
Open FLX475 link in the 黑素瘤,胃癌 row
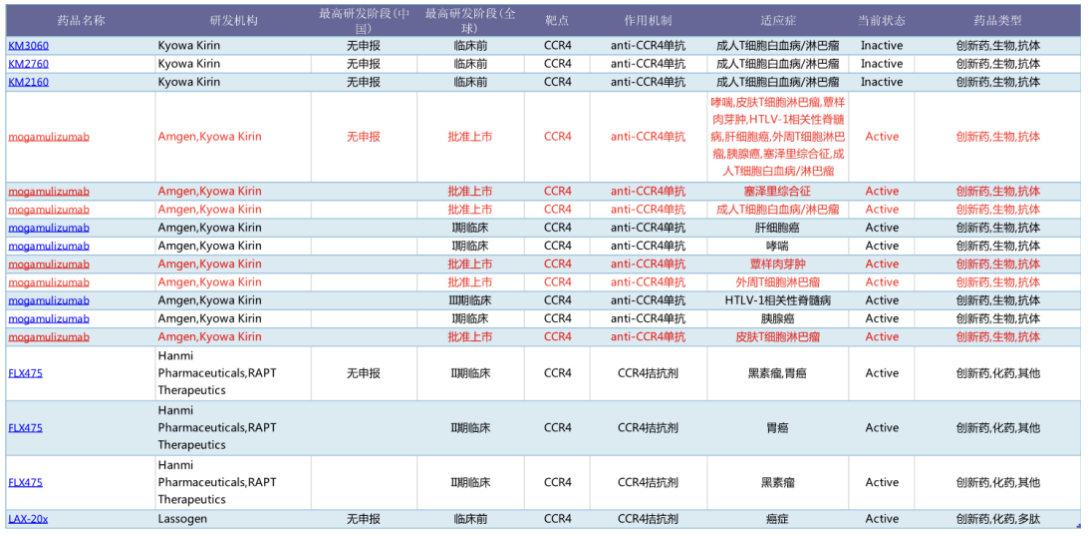coord(25,373)
